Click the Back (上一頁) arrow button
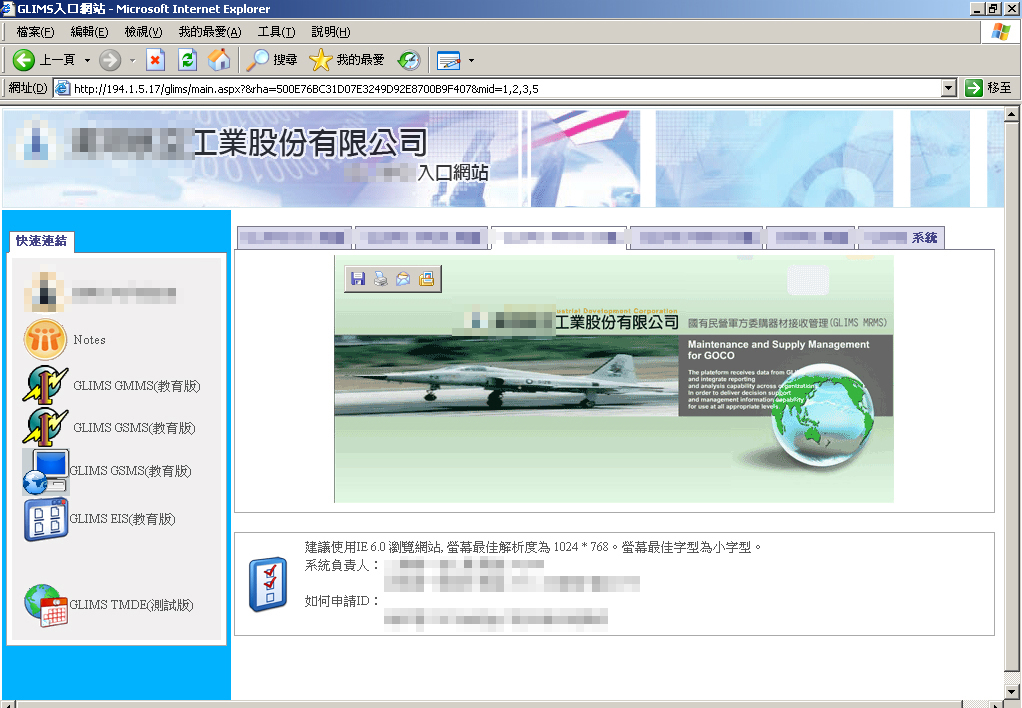This screenshot has height=708, width=1022. (24, 60)
